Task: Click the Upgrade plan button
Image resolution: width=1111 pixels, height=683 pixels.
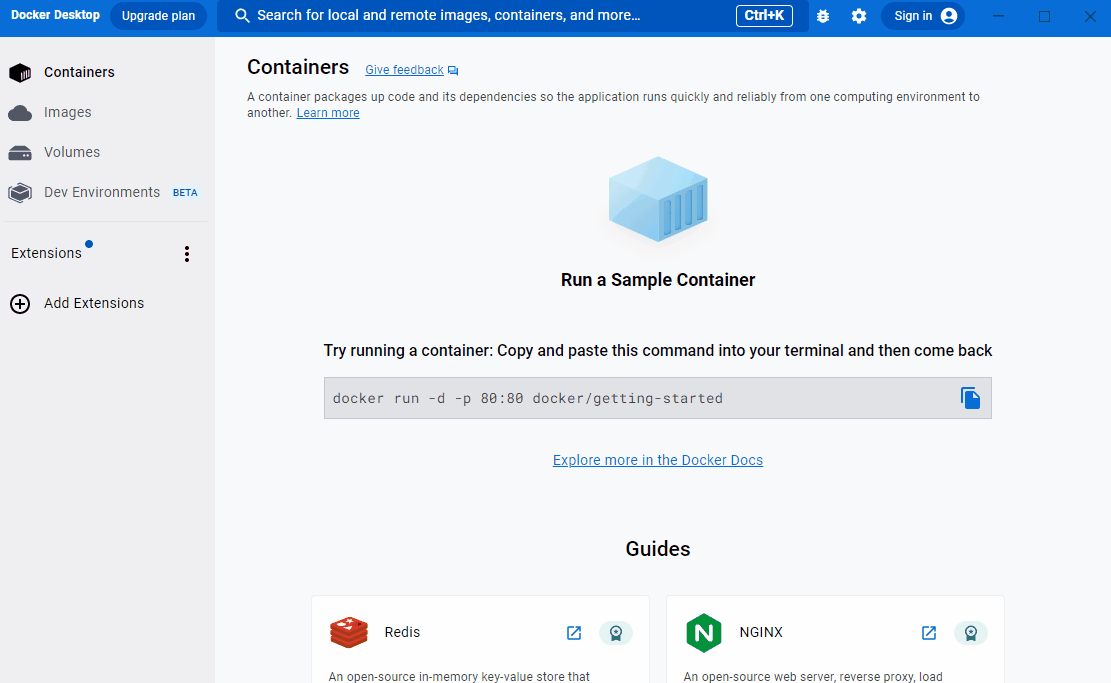Action: tap(158, 16)
